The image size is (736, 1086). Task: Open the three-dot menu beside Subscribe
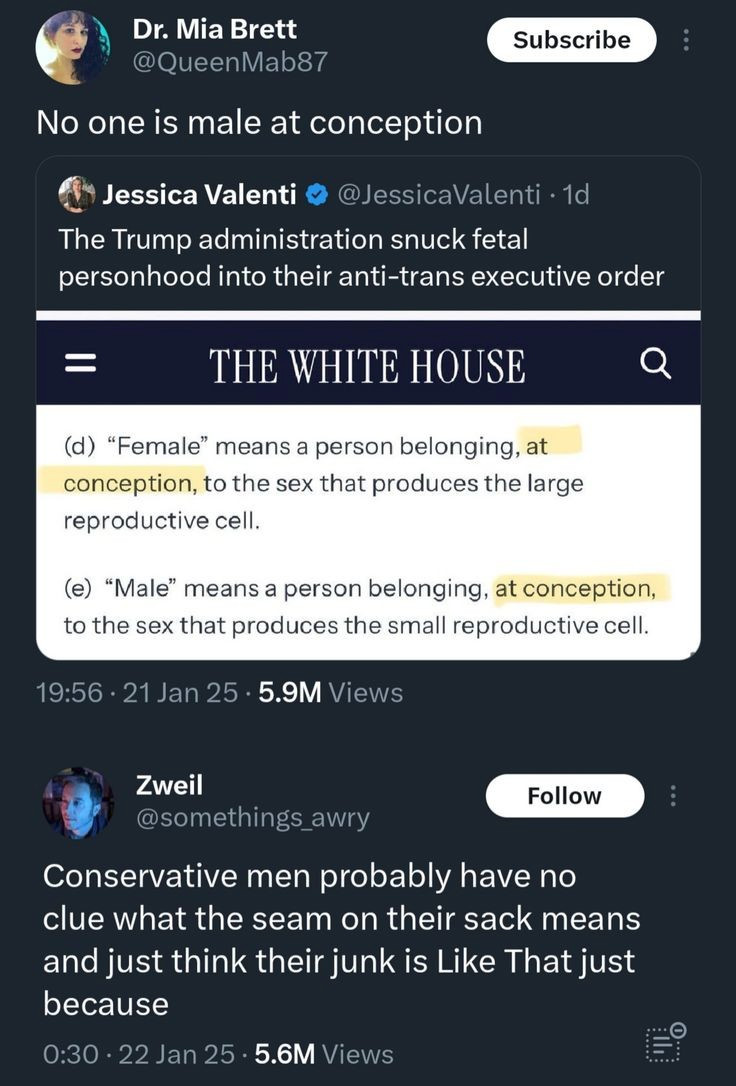pyautogui.click(x=685, y=40)
